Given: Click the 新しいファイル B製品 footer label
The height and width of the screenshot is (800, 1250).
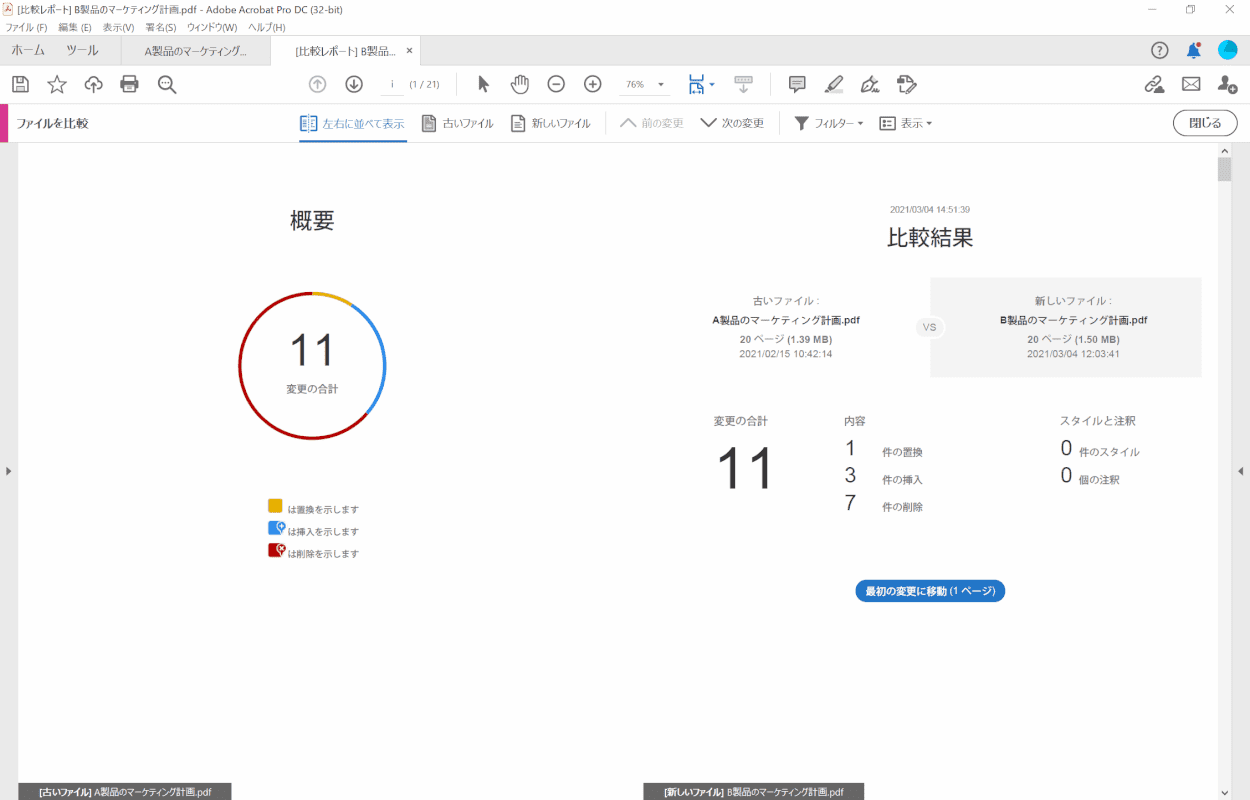Looking at the screenshot, I should coord(754,791).
